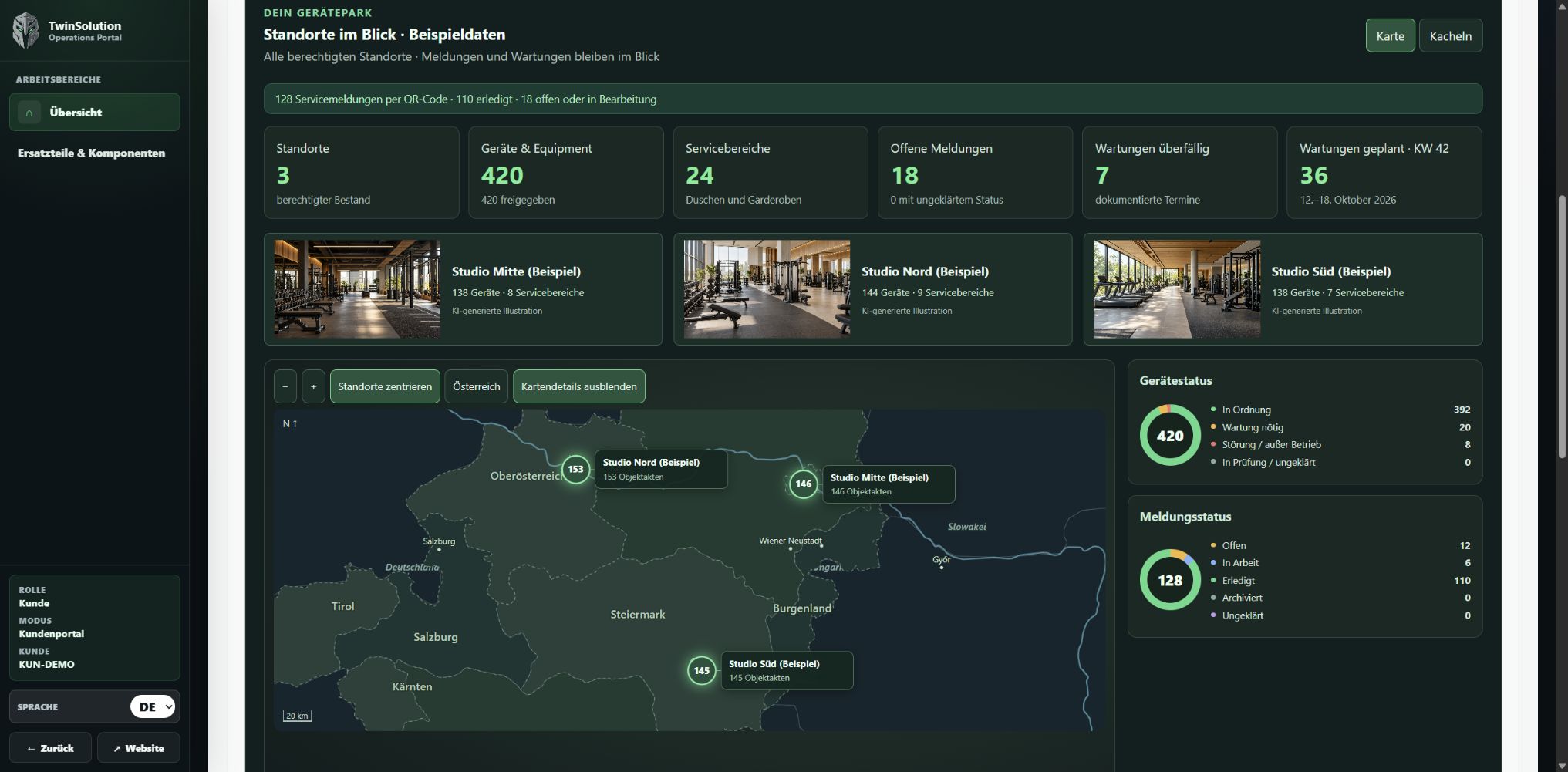Select the 'In Arbeit' Meldungsstatus row
Image resolution: width=1568 pixels, height=772 pixels.
(1340, 563)
